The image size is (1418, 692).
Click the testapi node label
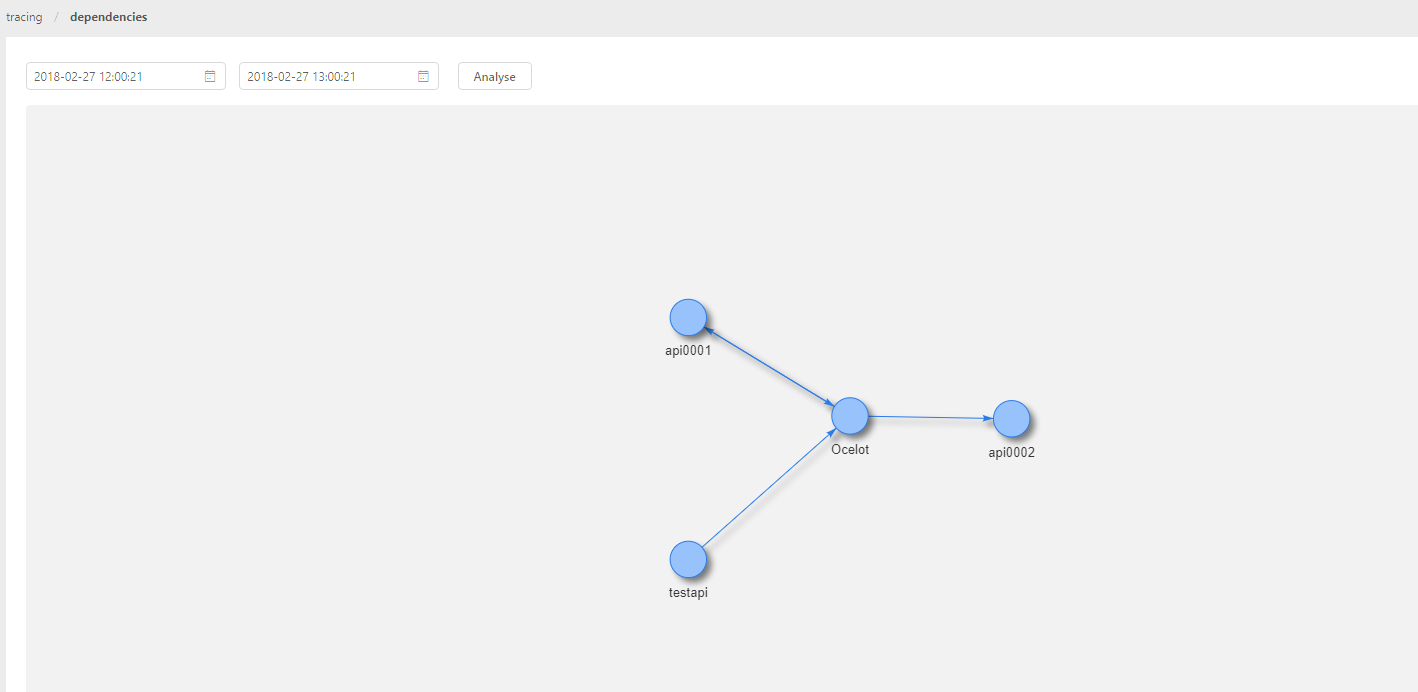coord(688,592)
